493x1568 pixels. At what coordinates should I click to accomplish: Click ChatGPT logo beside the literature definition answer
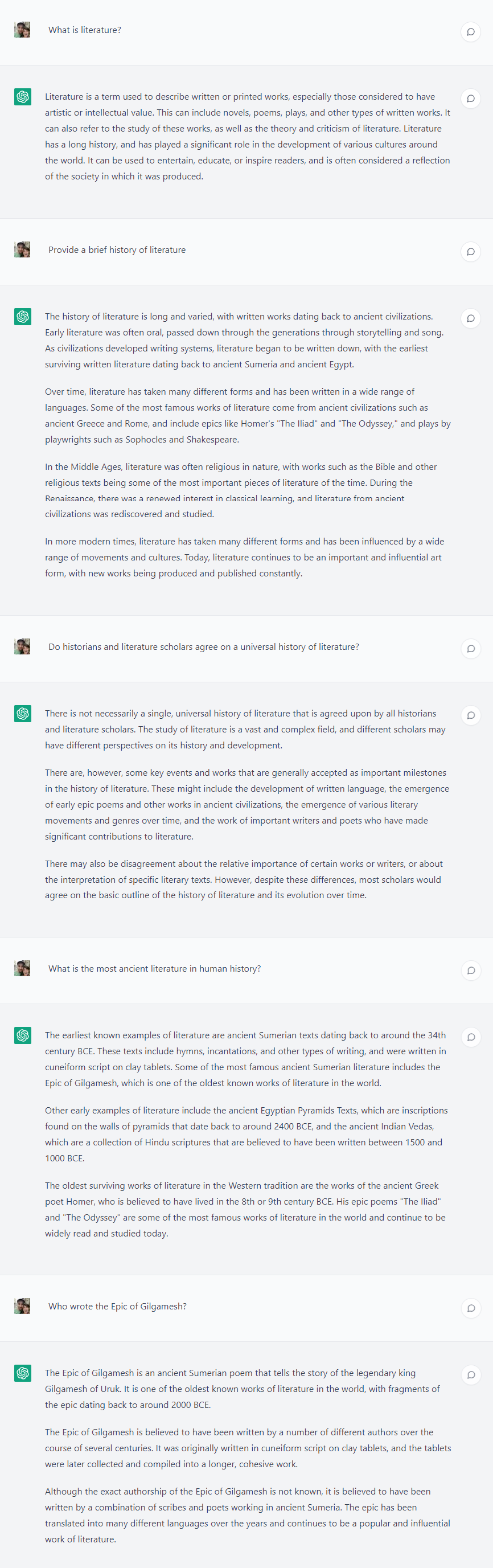point(23,97)
